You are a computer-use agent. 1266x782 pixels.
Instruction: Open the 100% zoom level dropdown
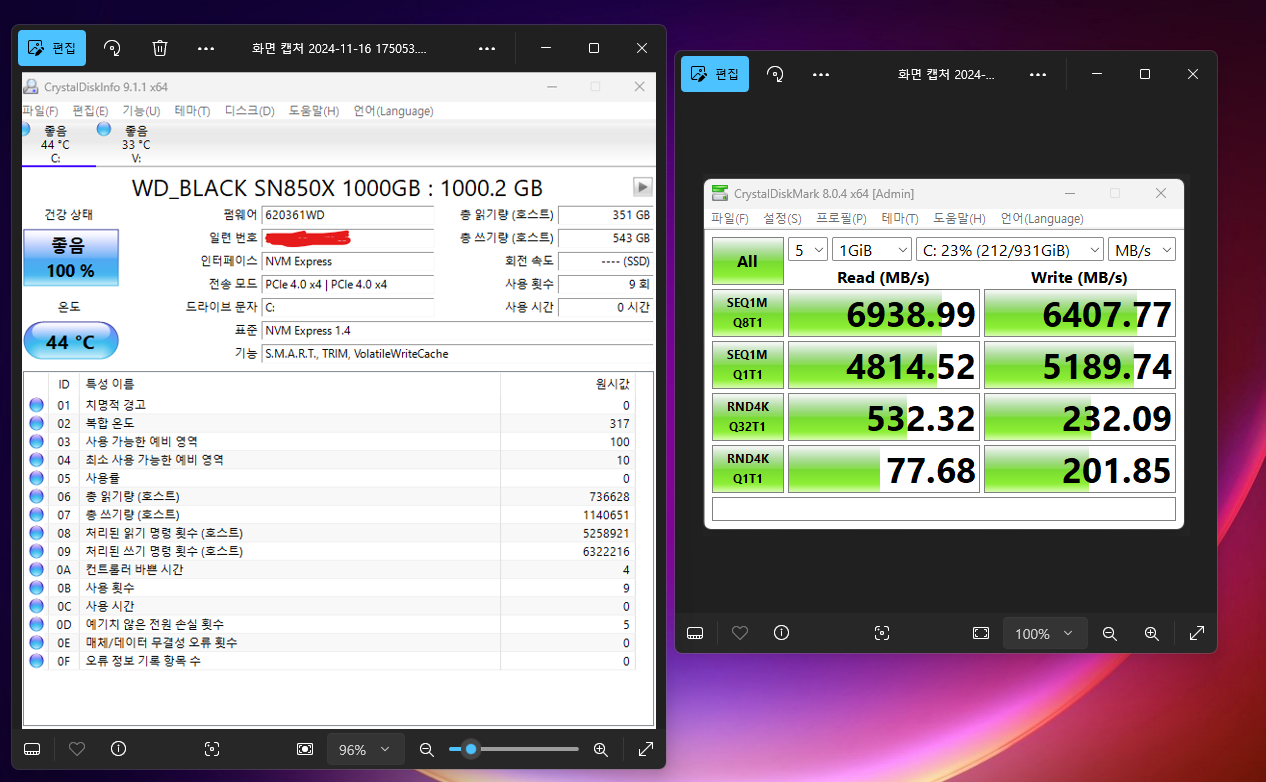tap(1043, 633)
